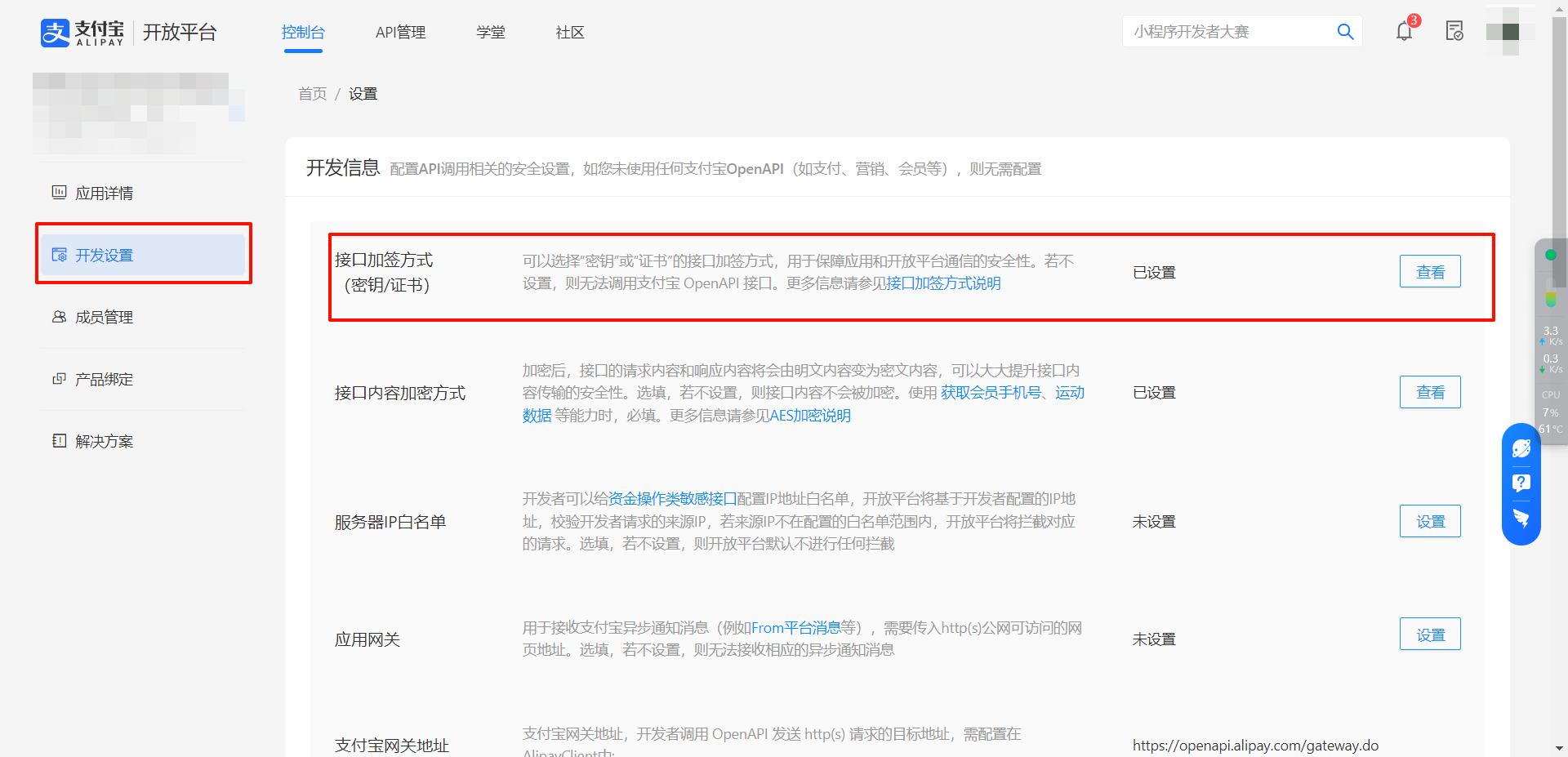Viewport: 1568px width, 757px height.
Task: Click the 成员管理 sidebar icon
Action: pyautogui.click(x=58, y=317)
